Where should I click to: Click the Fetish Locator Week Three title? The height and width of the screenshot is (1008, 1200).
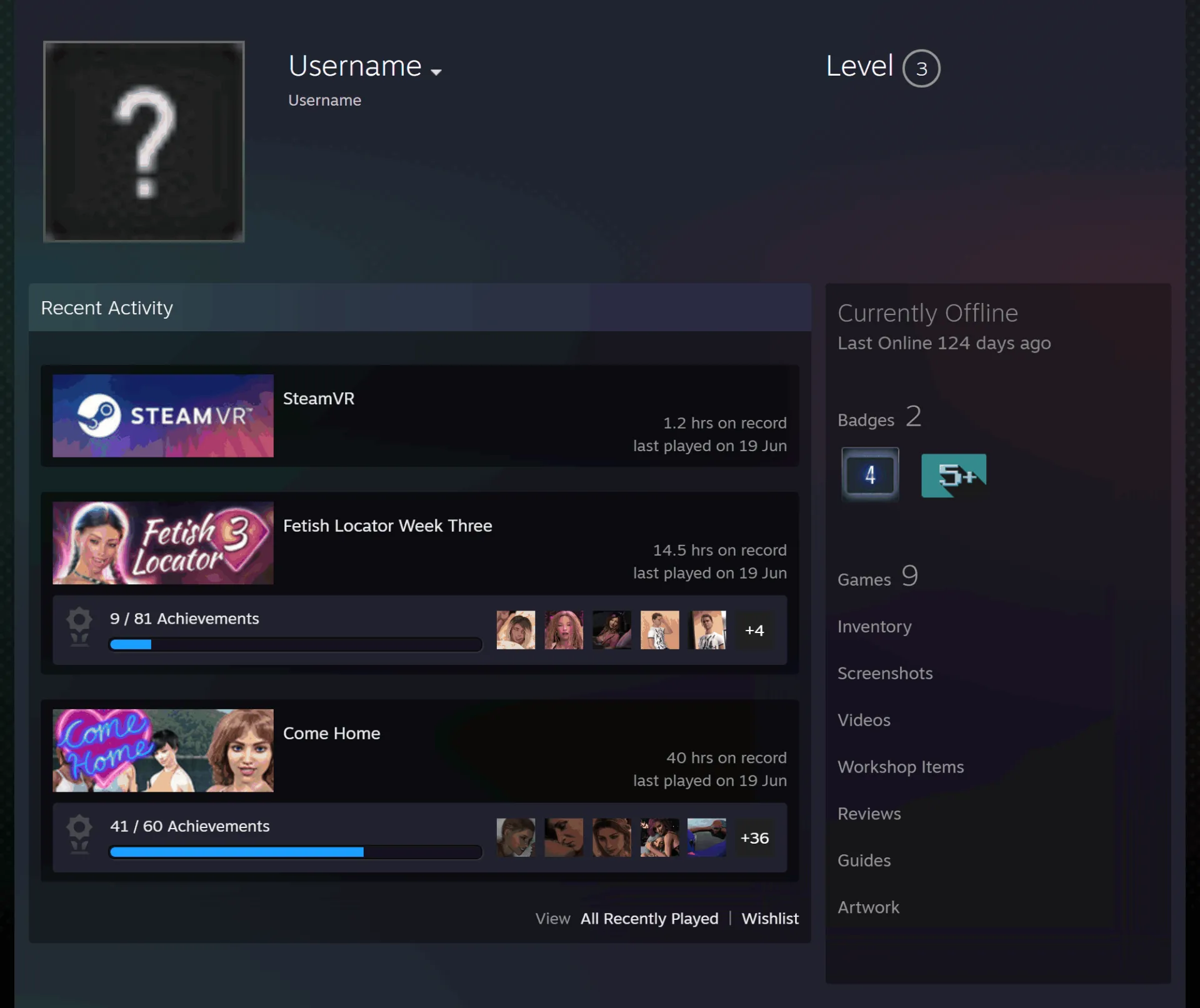tap(387, 526)
